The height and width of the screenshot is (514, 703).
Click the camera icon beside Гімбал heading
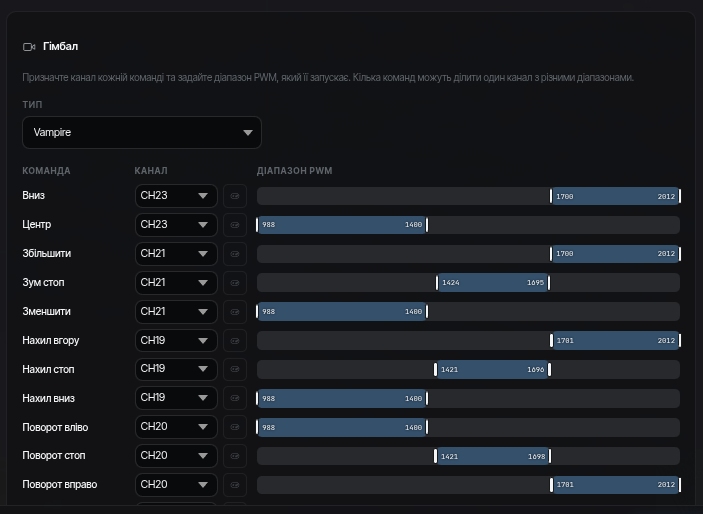click(29, 47)
